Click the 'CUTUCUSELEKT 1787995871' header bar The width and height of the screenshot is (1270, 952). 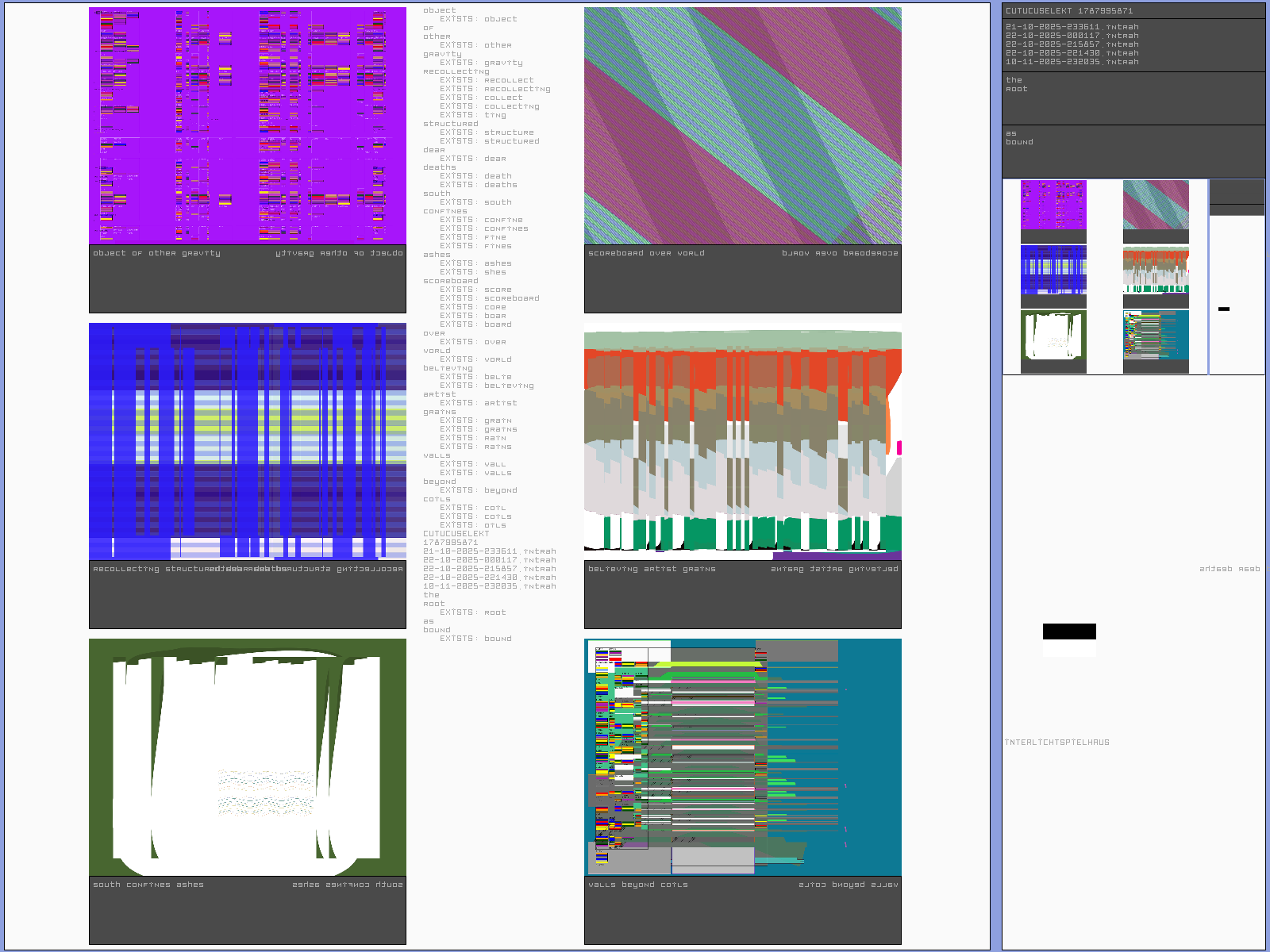tap(1133, 11)
